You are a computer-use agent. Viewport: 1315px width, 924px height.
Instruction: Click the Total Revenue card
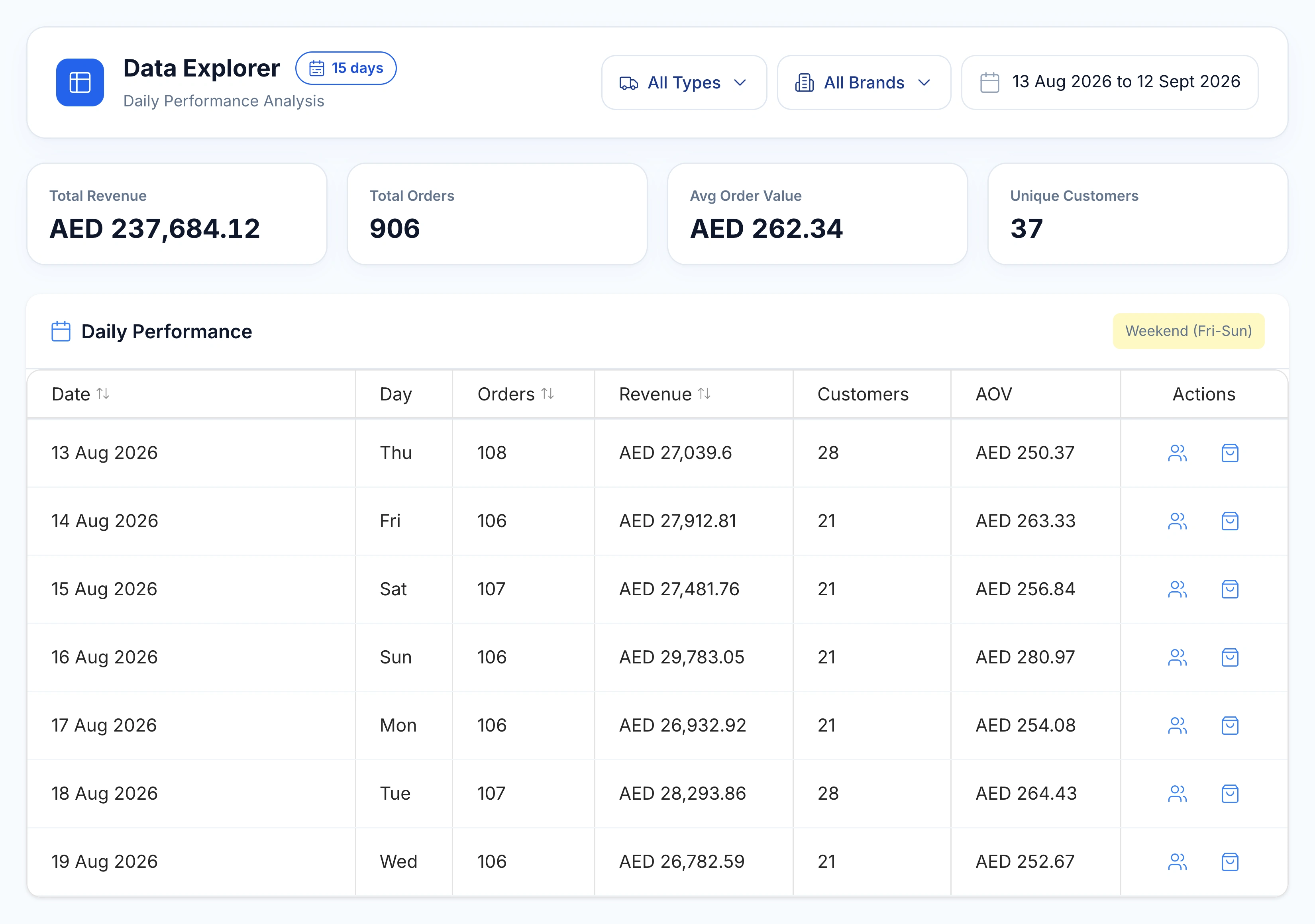(x=177, y=214)
